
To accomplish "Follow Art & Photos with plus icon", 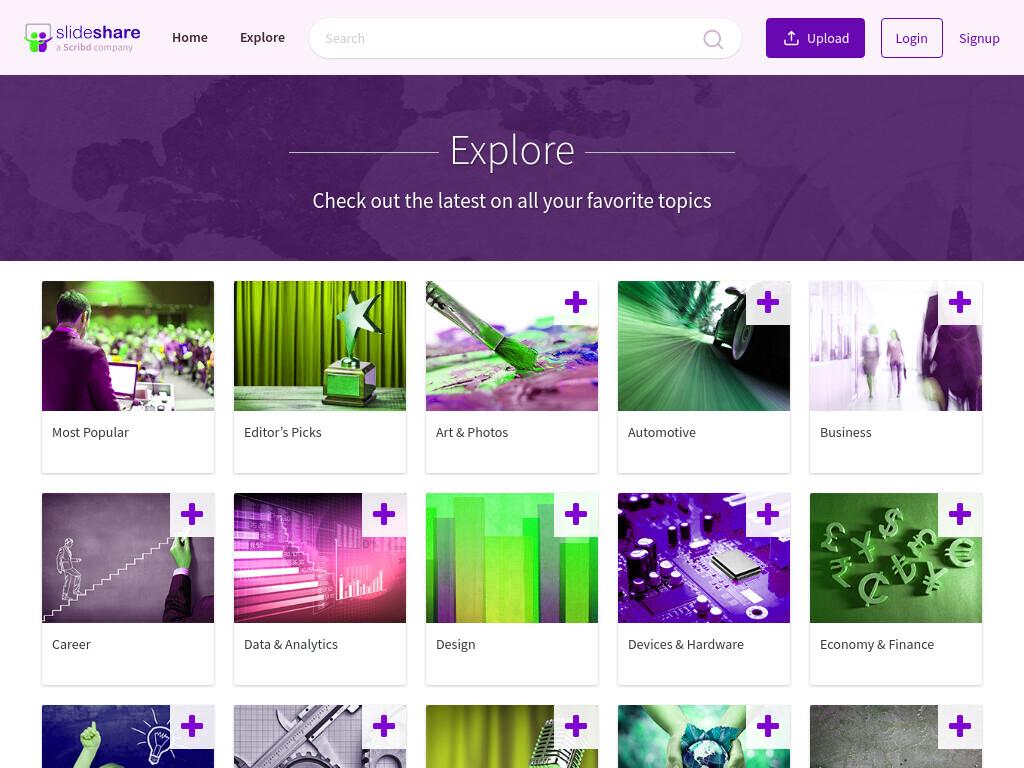I will [576, 302].
